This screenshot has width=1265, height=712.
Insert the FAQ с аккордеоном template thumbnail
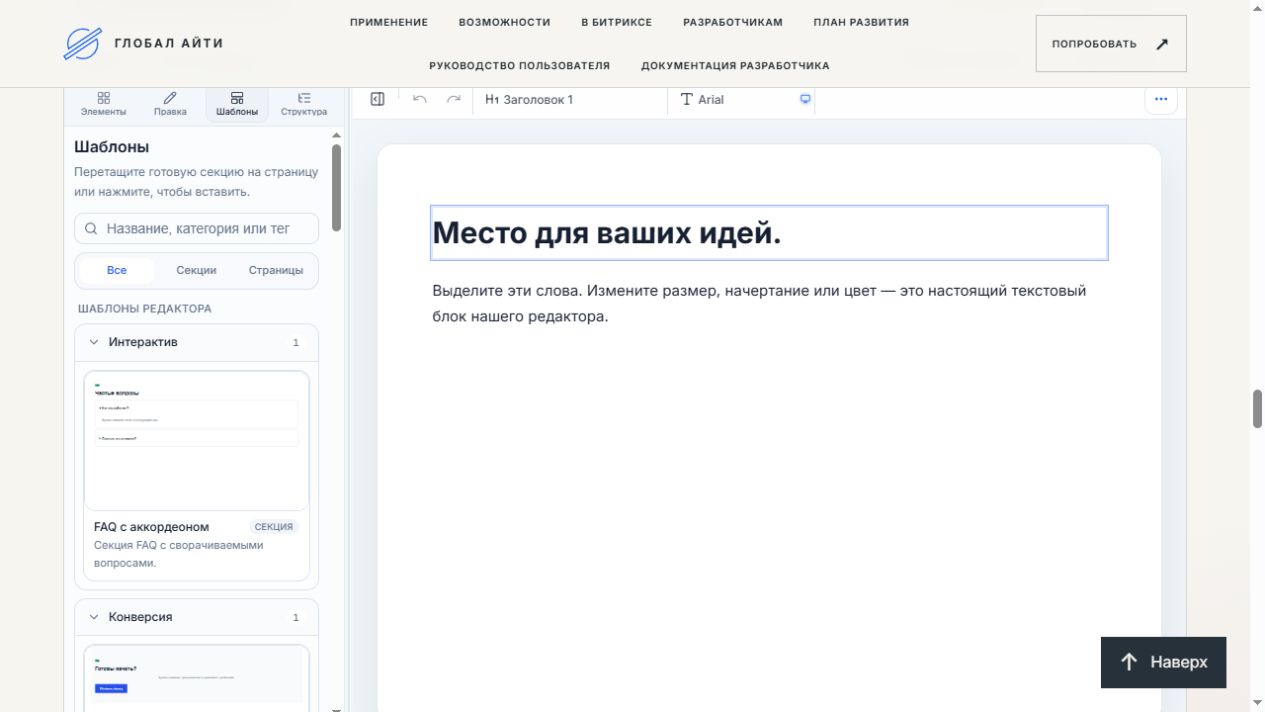point(197,441)
